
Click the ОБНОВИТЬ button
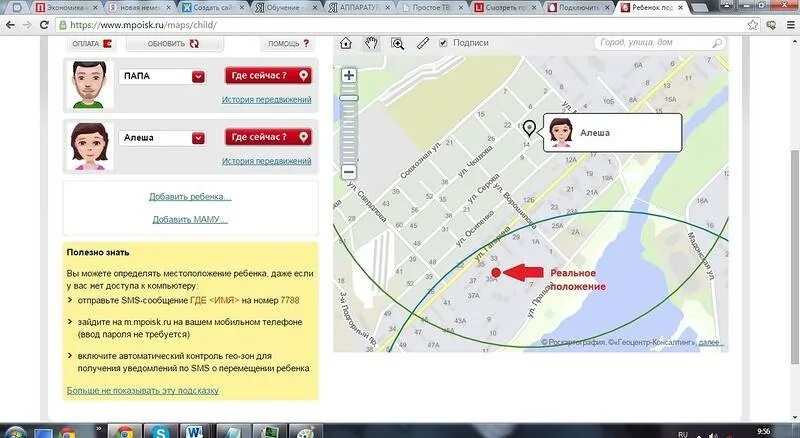pyautogui.click(x=174, y=44)
